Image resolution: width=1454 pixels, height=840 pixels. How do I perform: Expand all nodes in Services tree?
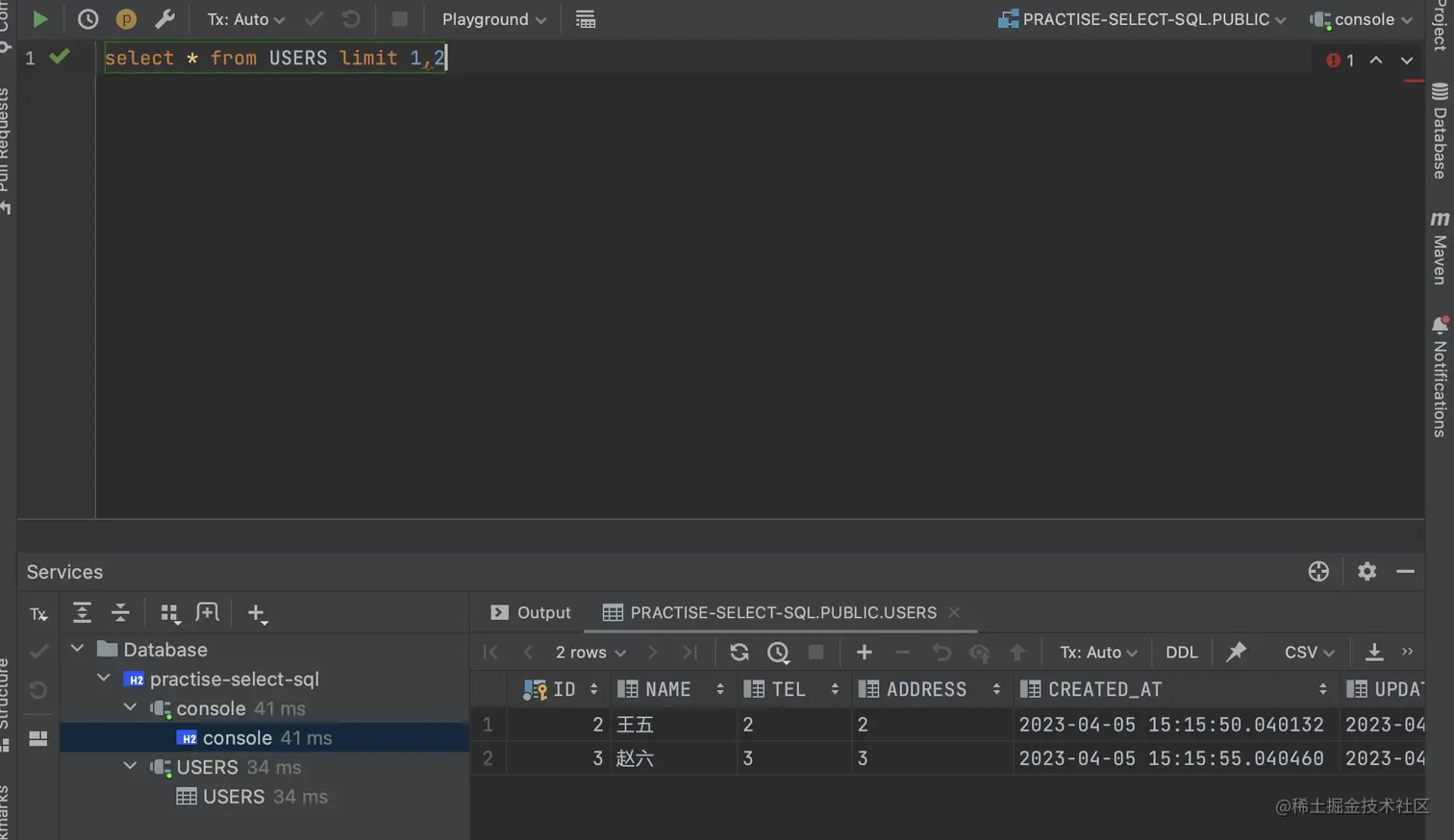tap(82, 613)
